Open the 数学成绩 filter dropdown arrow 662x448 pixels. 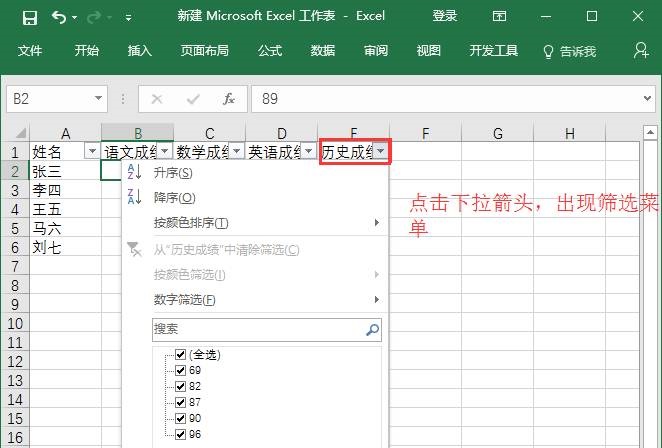[237, 151]
